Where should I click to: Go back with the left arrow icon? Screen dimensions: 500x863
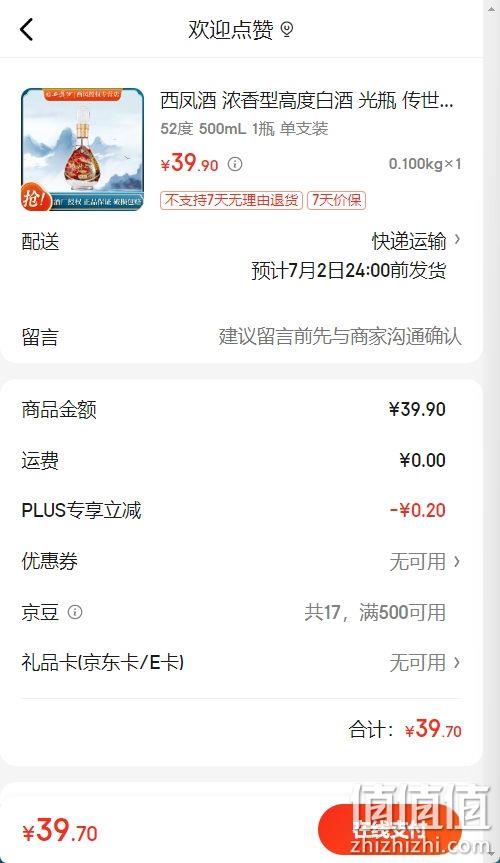tap(26, 29)
